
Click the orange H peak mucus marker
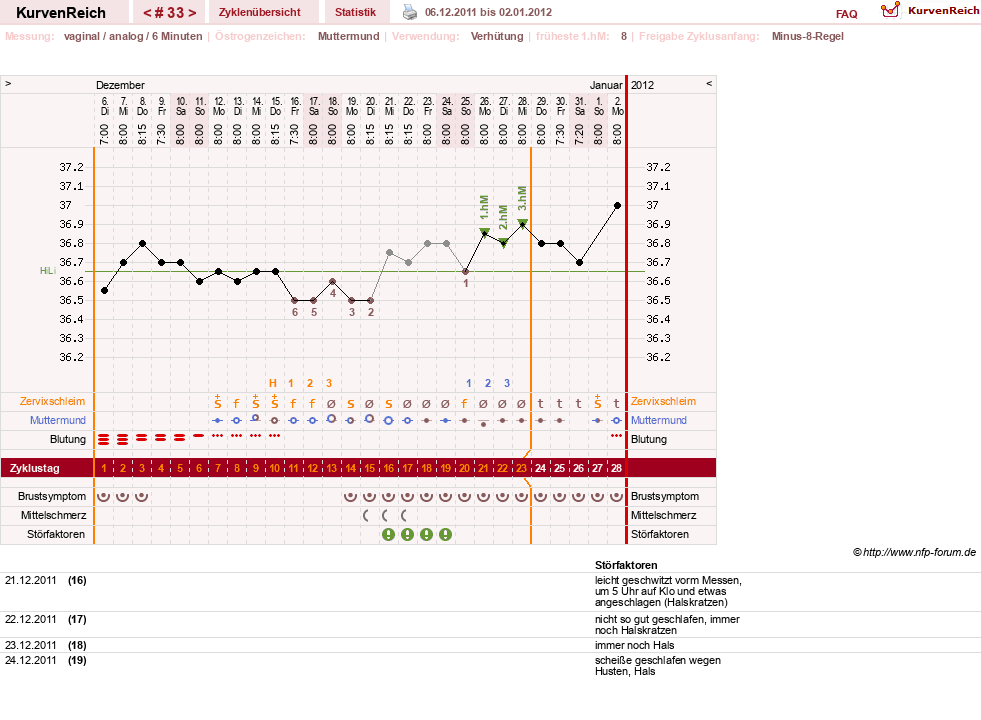point(273,383)
